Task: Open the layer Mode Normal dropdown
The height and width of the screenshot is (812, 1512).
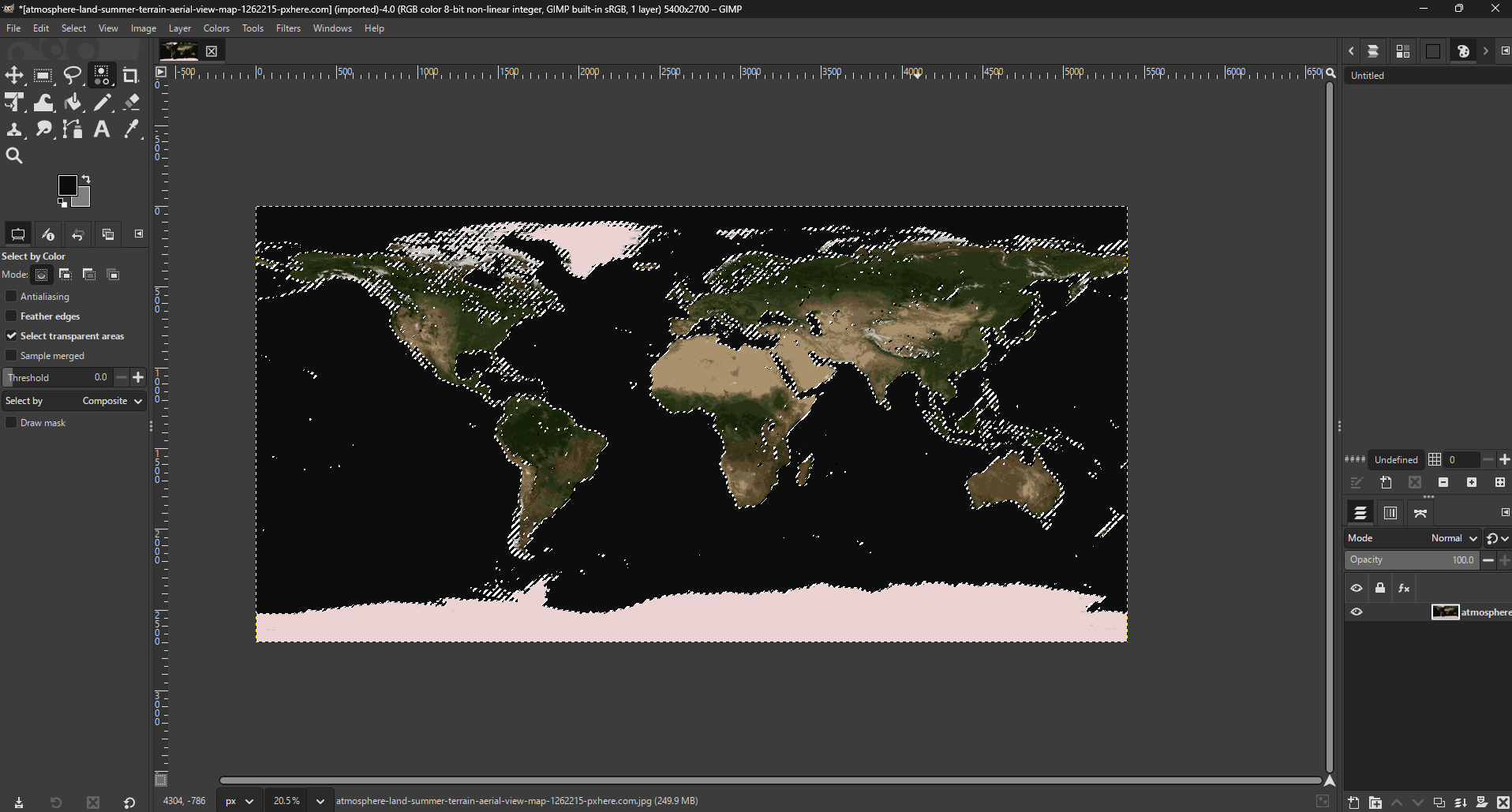Action: pyautogui.click(x=1454, y=538)
